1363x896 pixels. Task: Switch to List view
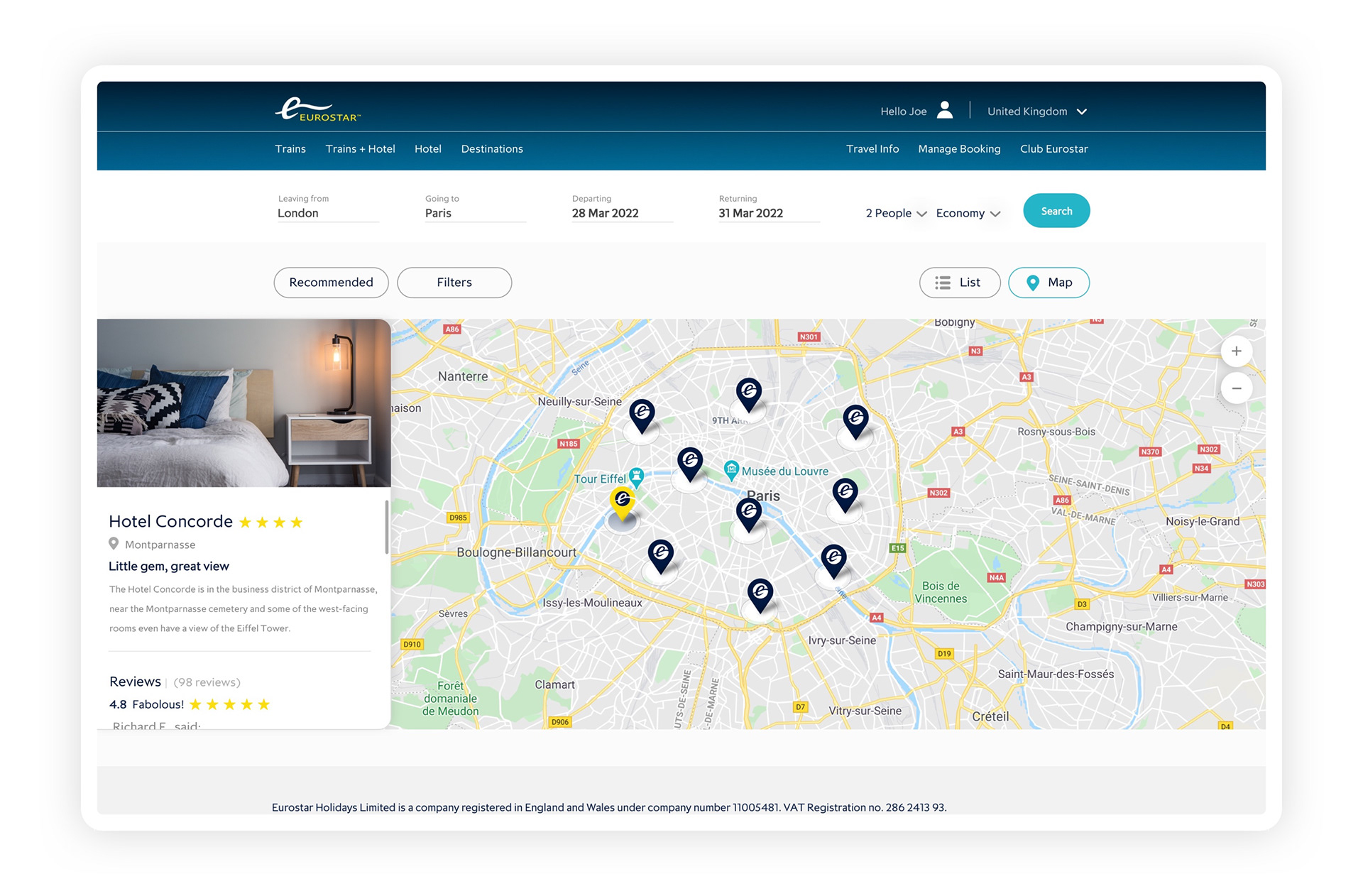click(x=960, y=283)
